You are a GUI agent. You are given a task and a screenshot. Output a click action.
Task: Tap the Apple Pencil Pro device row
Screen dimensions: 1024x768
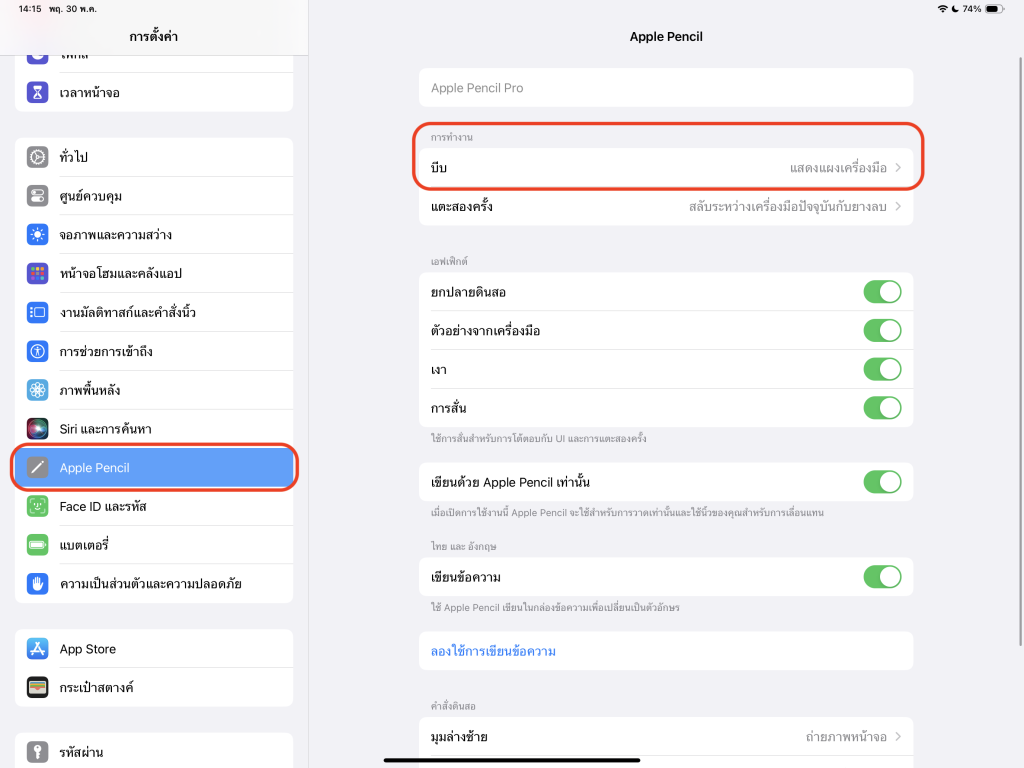(x=665, y=88)
